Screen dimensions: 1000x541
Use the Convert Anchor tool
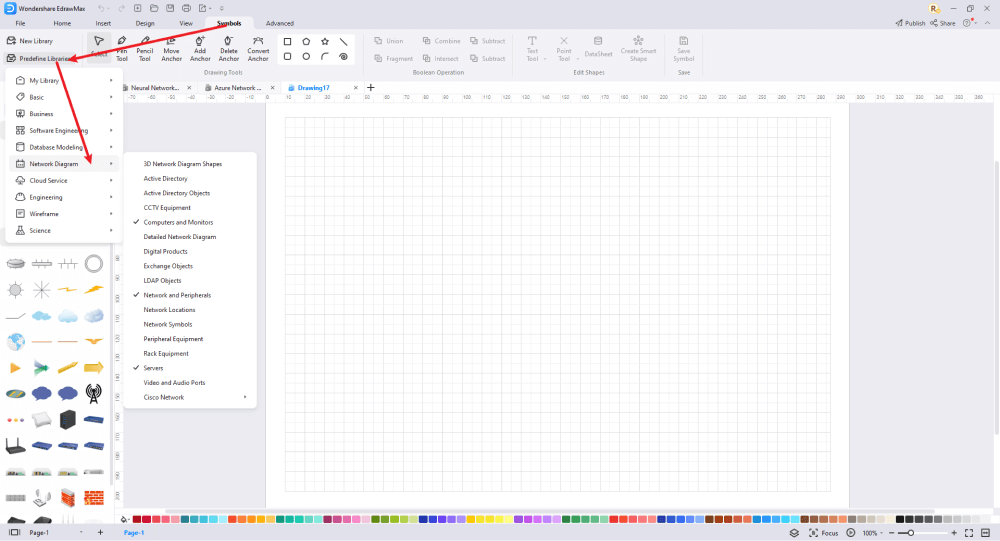(258, 49)
